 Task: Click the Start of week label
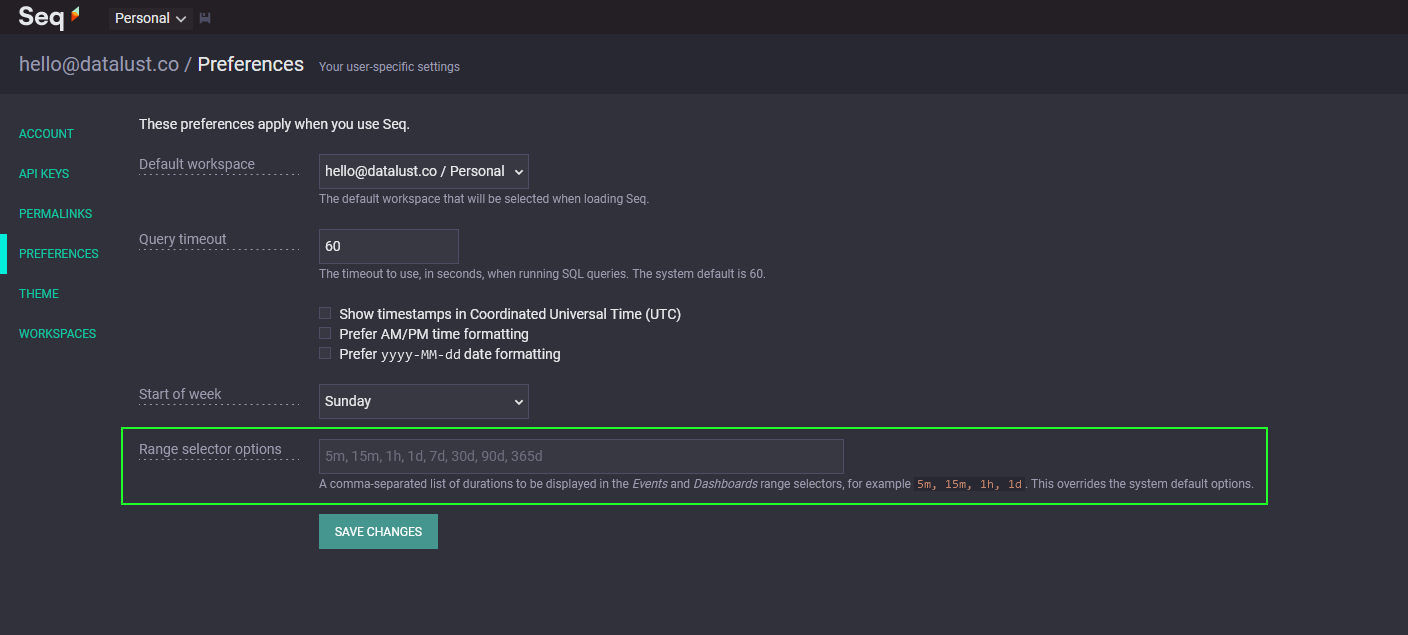(180, 394)
